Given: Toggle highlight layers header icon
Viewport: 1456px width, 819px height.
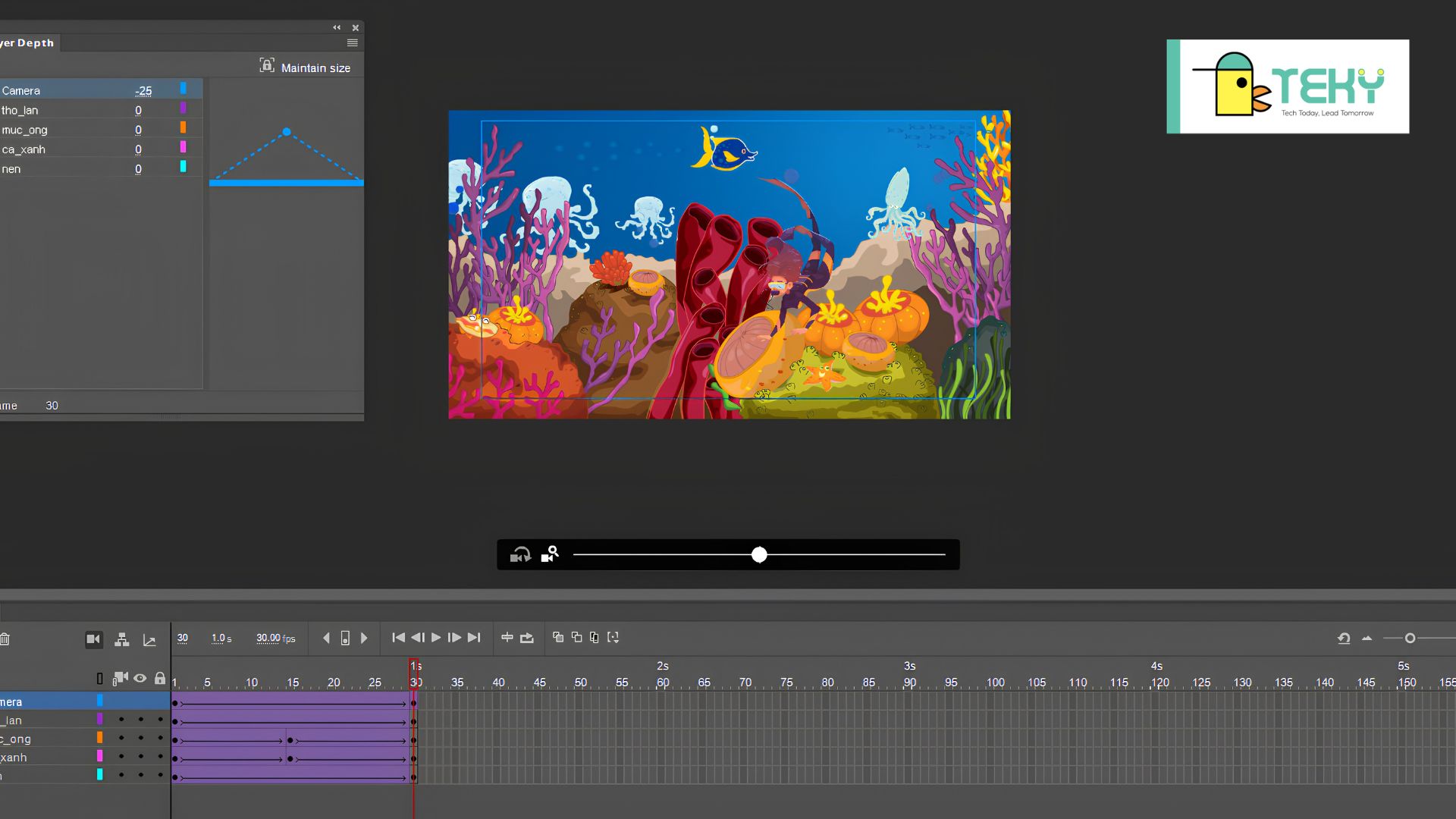Looking at the screenshot, I should tap(99, 679).
